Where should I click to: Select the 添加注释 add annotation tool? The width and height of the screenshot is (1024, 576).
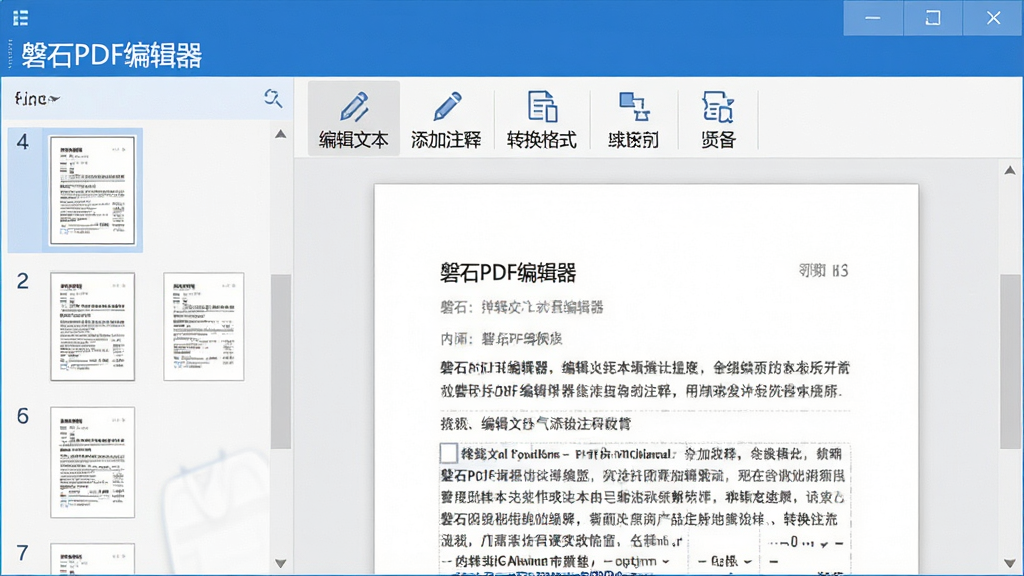(x=446, y=119)
